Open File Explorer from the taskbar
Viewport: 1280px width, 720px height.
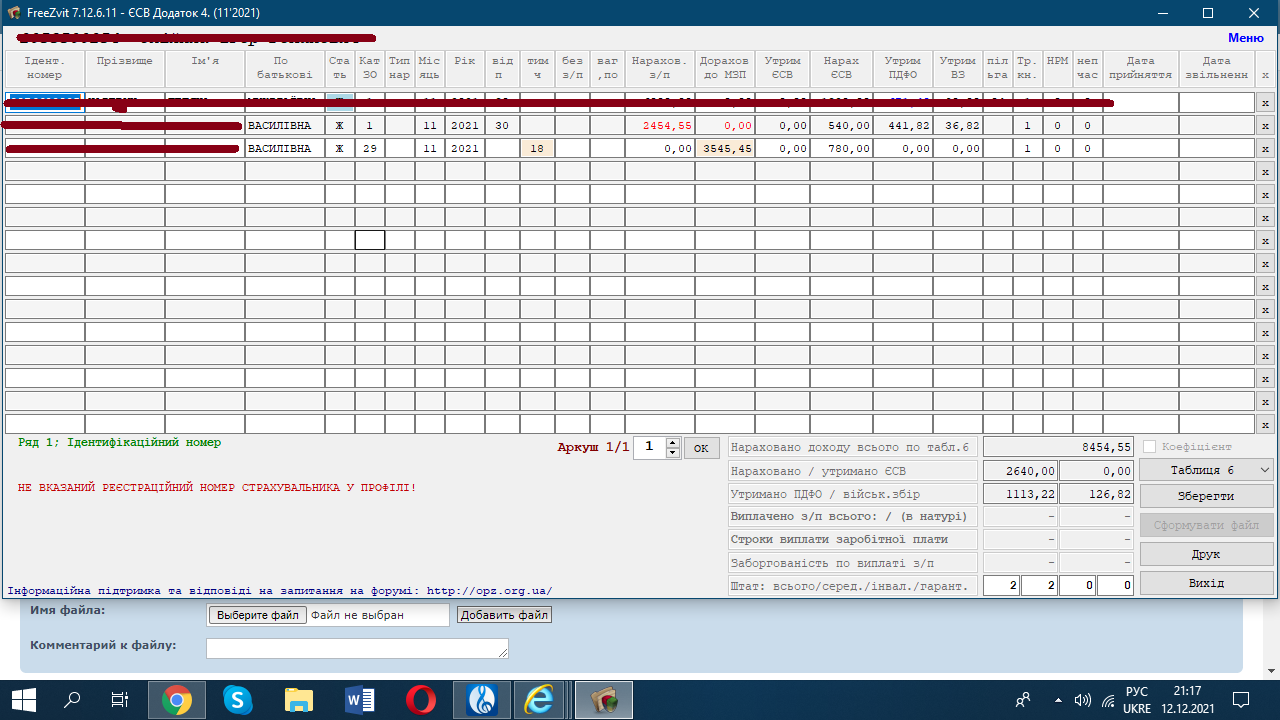[x=298, y=701]
